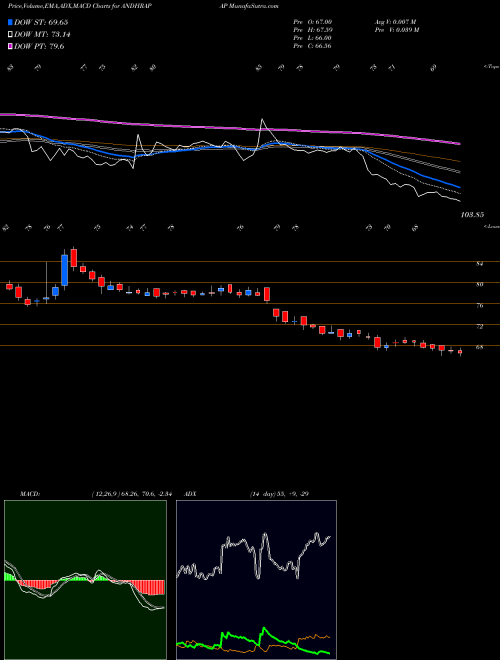Open the MACD histogram chart panel

pos(85,580)
